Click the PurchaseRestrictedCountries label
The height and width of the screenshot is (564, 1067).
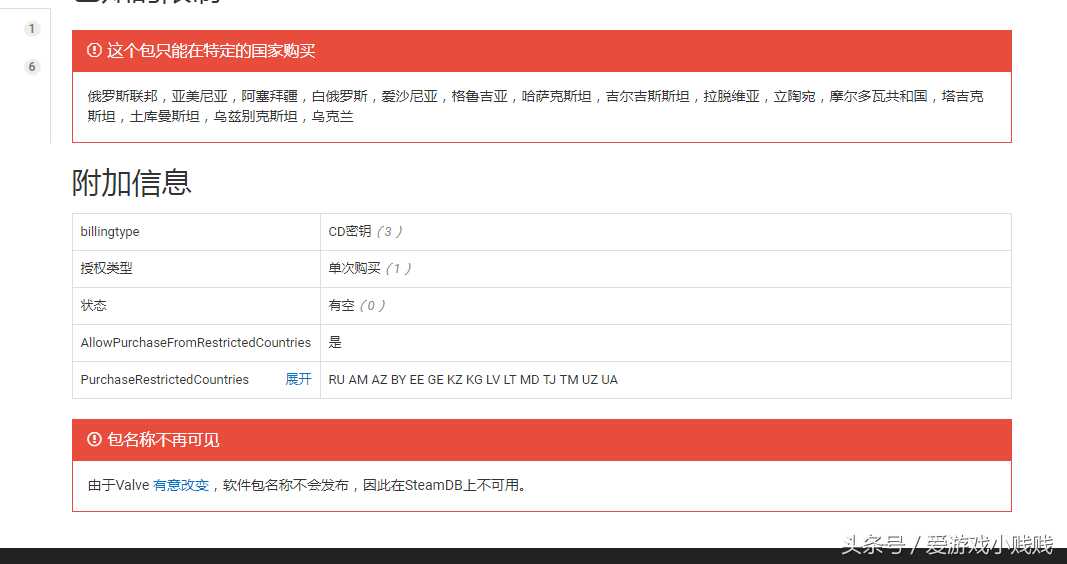point(165,379)
